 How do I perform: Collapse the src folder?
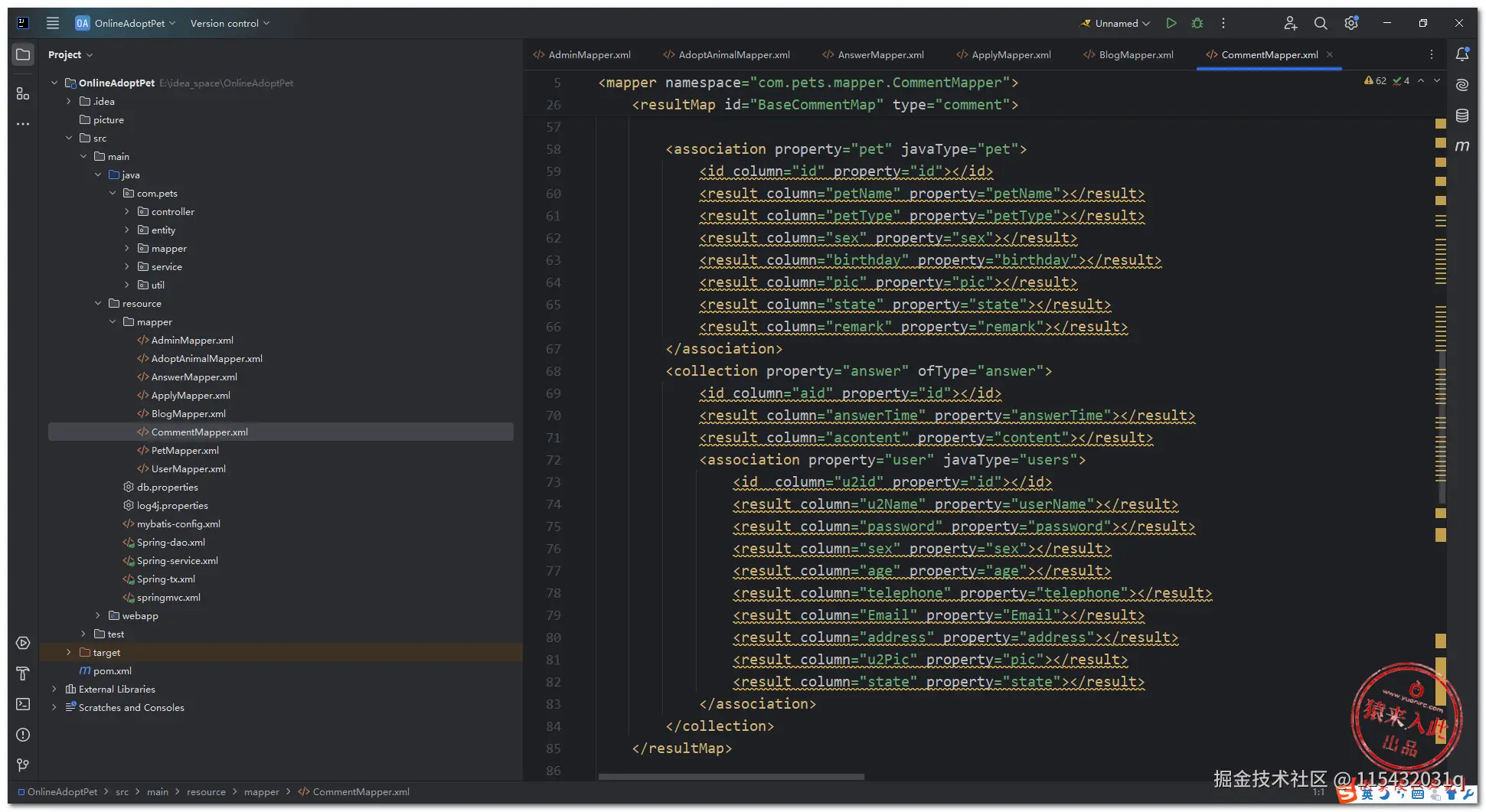(x=69, y=138)
